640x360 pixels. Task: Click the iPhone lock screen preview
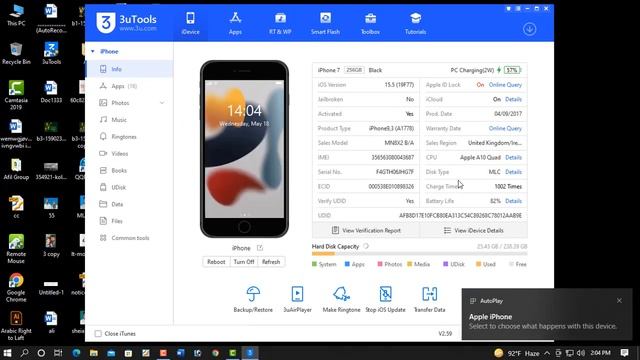(244, 149)
